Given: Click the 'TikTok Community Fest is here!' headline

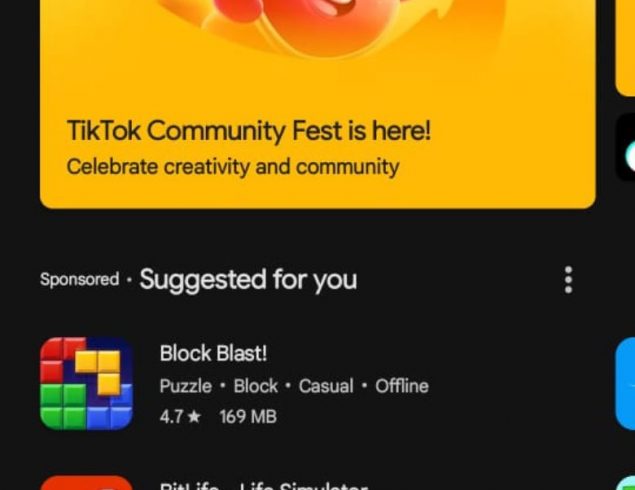Looking at the screenshot, I should (x=249, y=131).
